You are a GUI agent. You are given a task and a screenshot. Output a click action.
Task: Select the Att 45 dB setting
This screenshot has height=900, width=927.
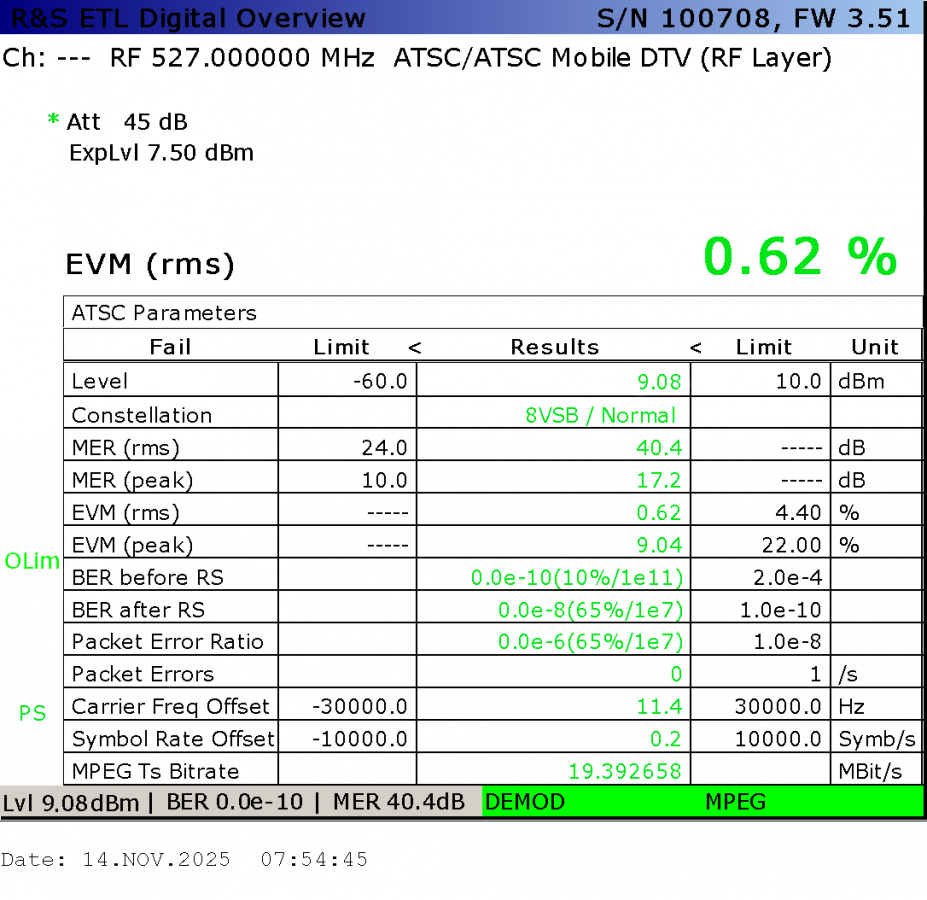[127, 122]
